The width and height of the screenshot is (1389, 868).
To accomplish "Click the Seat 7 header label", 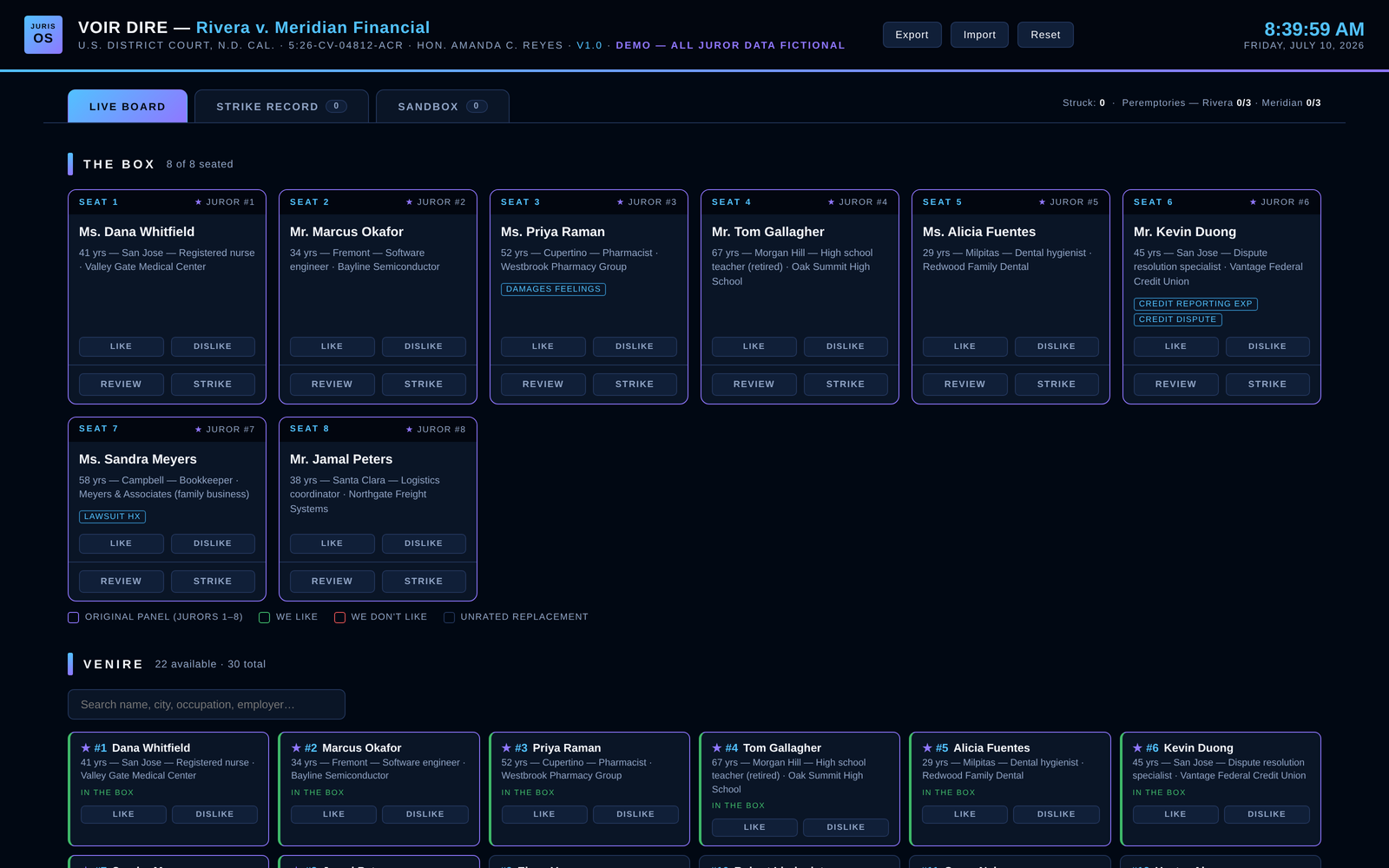I will (98, 429).
